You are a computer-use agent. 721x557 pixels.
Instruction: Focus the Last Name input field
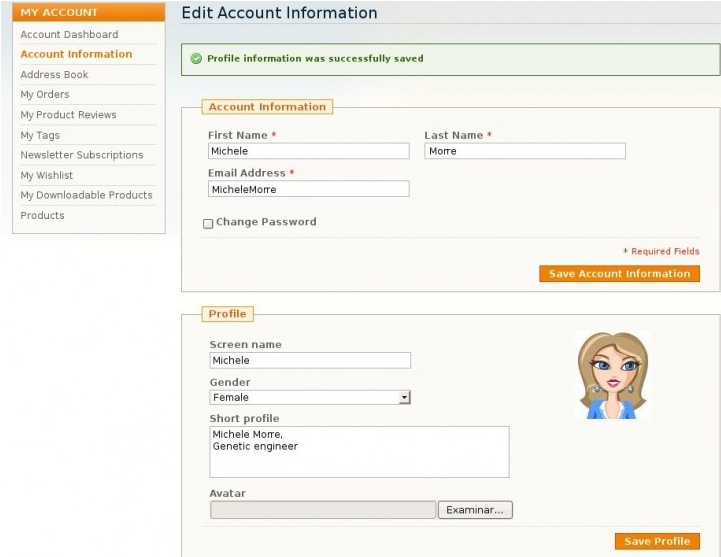tap(524, 151)
